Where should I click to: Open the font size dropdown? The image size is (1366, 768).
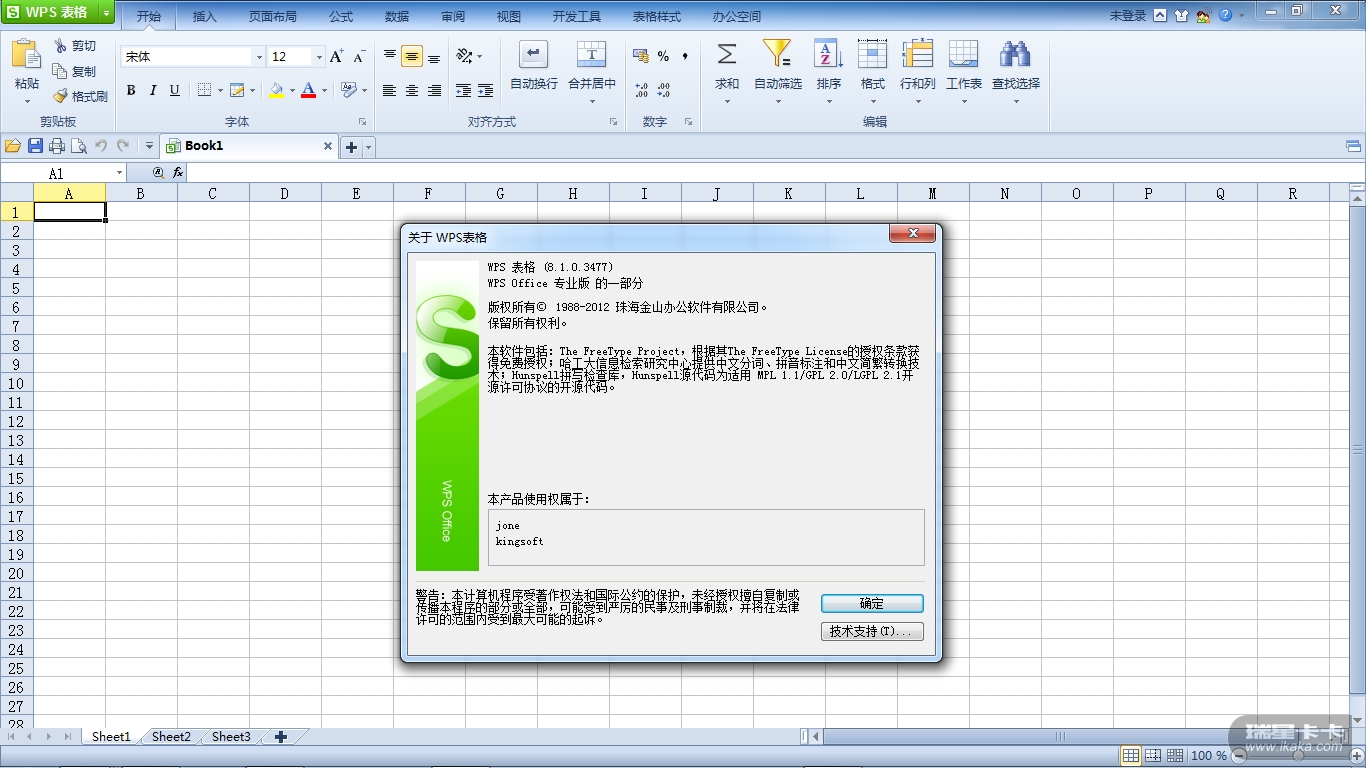(x=319, y=57)
